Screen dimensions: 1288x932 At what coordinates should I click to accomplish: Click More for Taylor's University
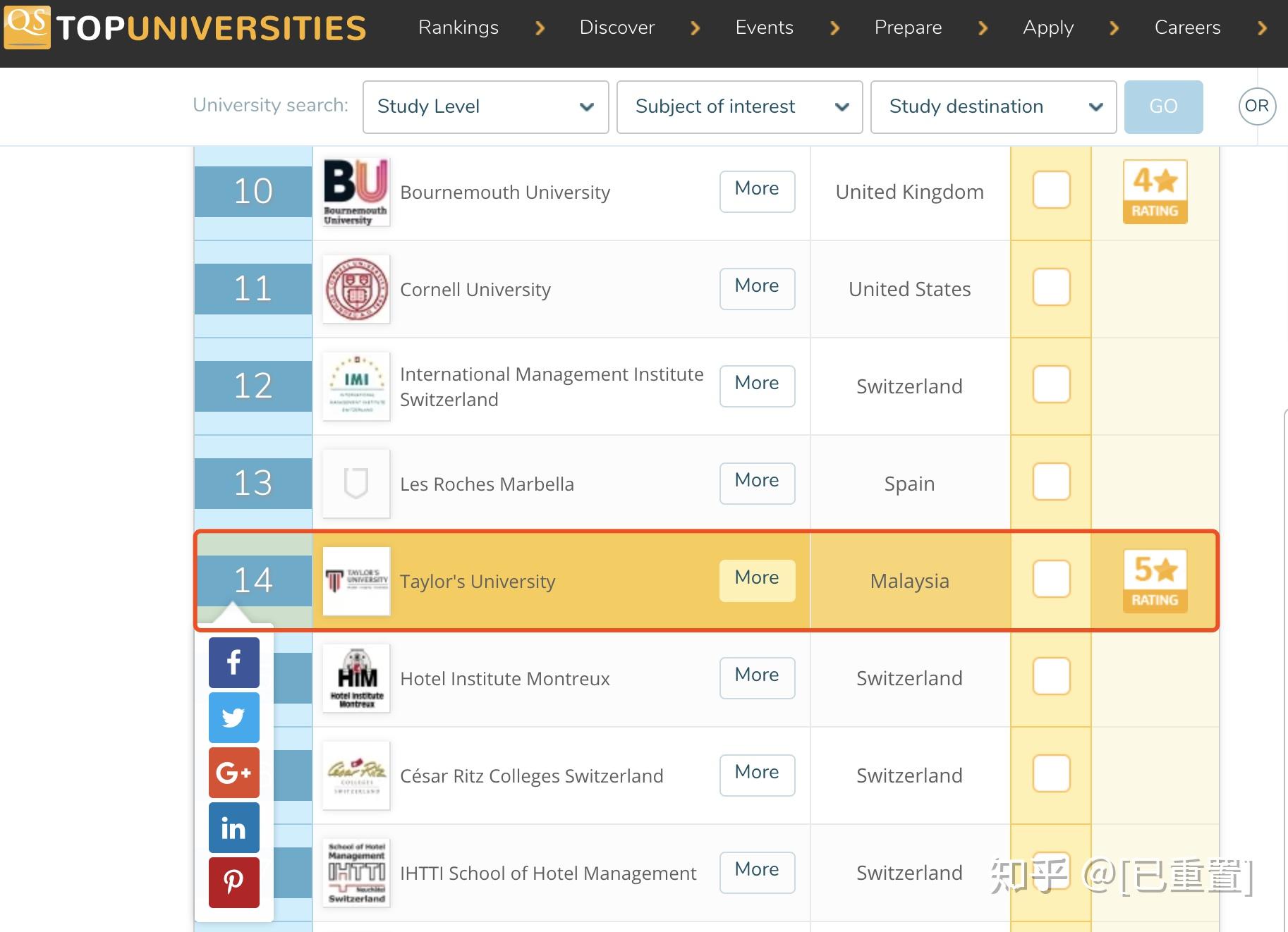pos(758,580)
